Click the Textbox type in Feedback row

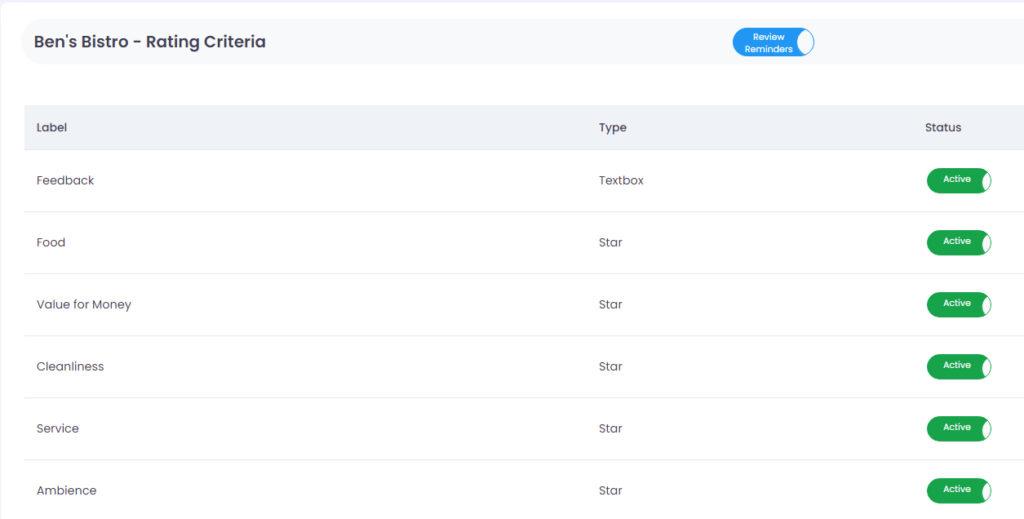(621, 180)
